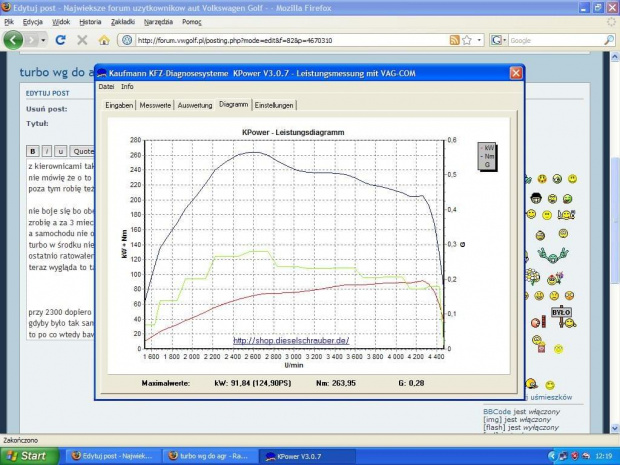Open the Zakładki menu
Image resolution: width=620 pixels, height=465 pixels.
point(123,22)
